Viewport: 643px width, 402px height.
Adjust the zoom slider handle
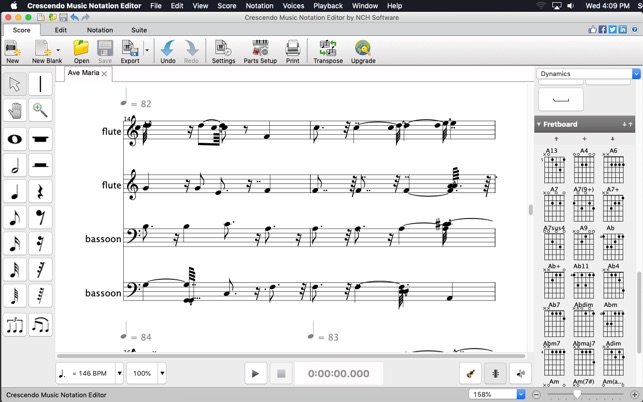[x=577, y=395]
